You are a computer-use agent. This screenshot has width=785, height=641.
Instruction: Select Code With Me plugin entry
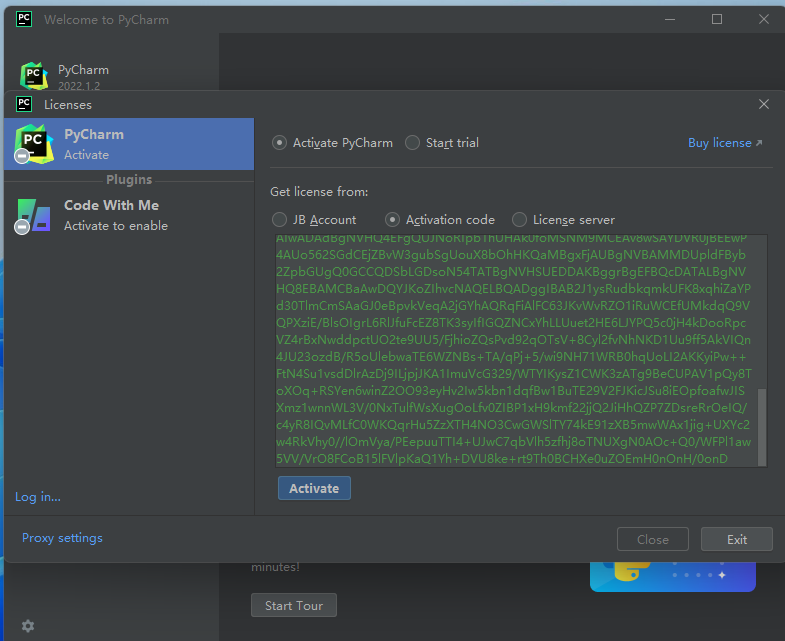tap(129, 215)
